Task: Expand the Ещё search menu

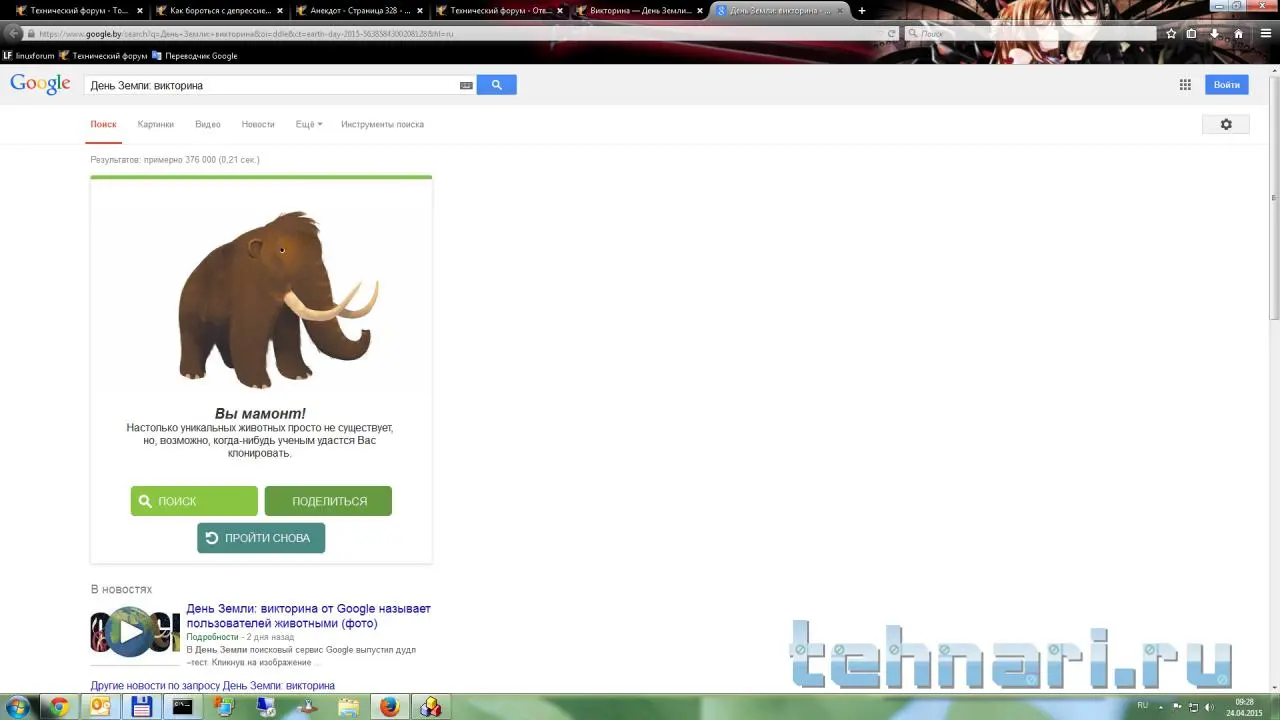Action: tap(309, 124)
